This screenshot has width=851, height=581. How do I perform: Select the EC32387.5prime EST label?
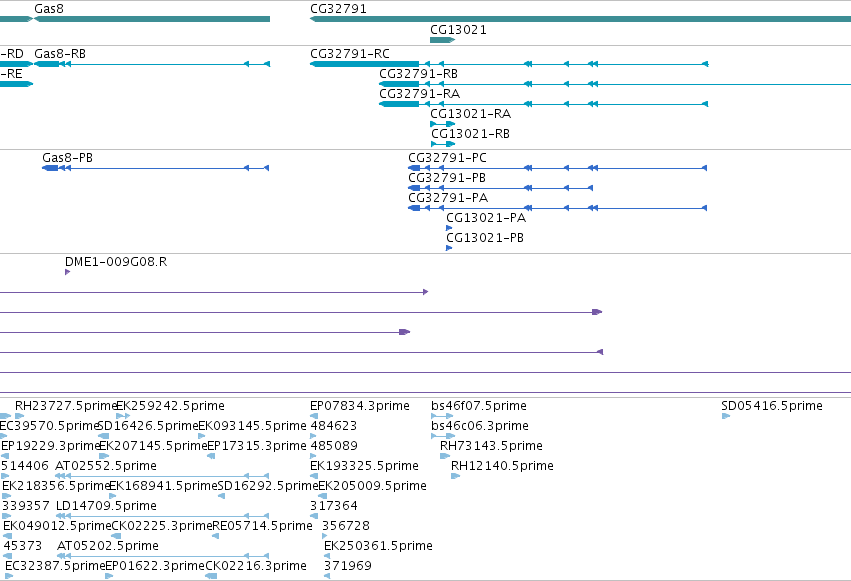click(x=55, y=566)
